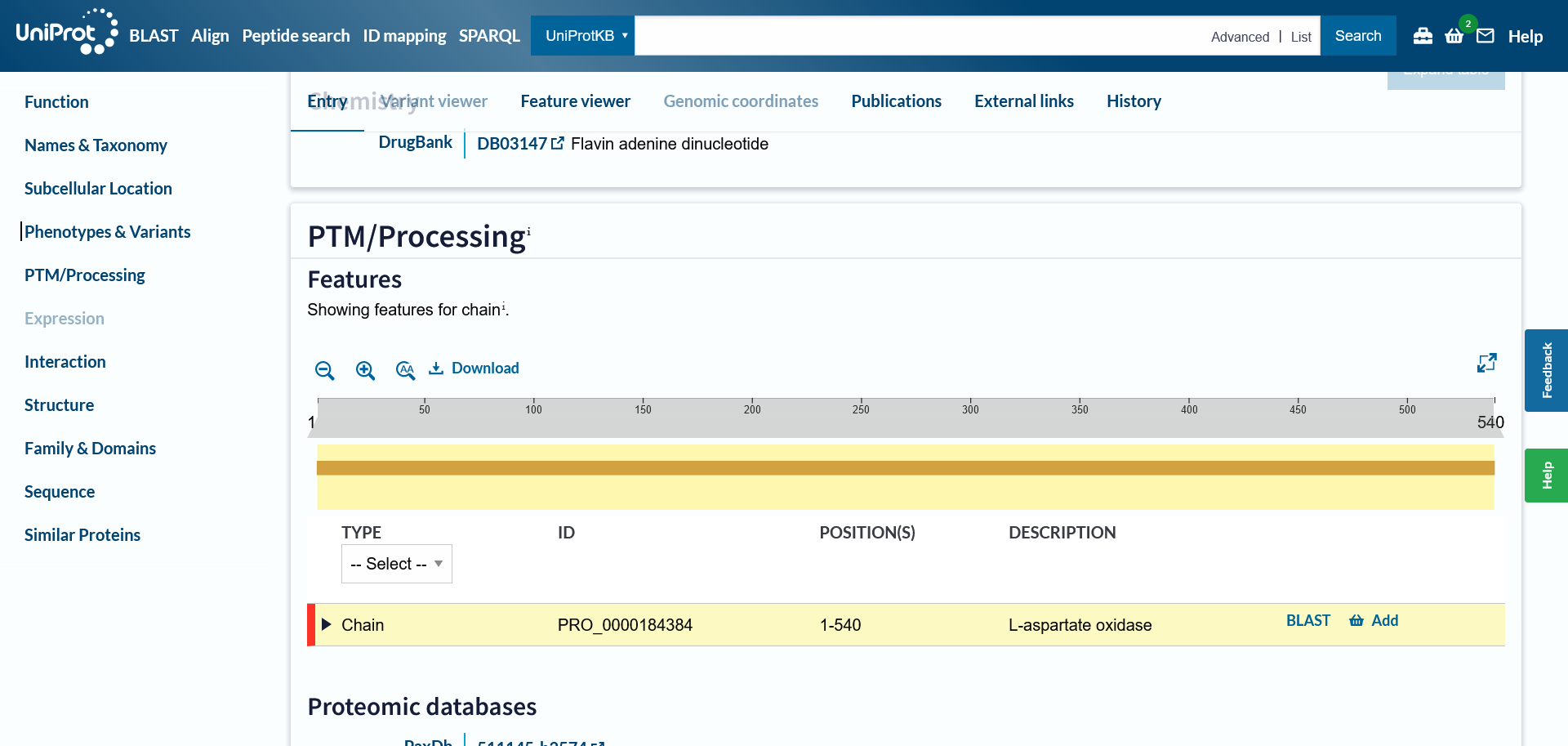Open List search option
This screenshot has width=1568, height=746.
point(1301,37)
